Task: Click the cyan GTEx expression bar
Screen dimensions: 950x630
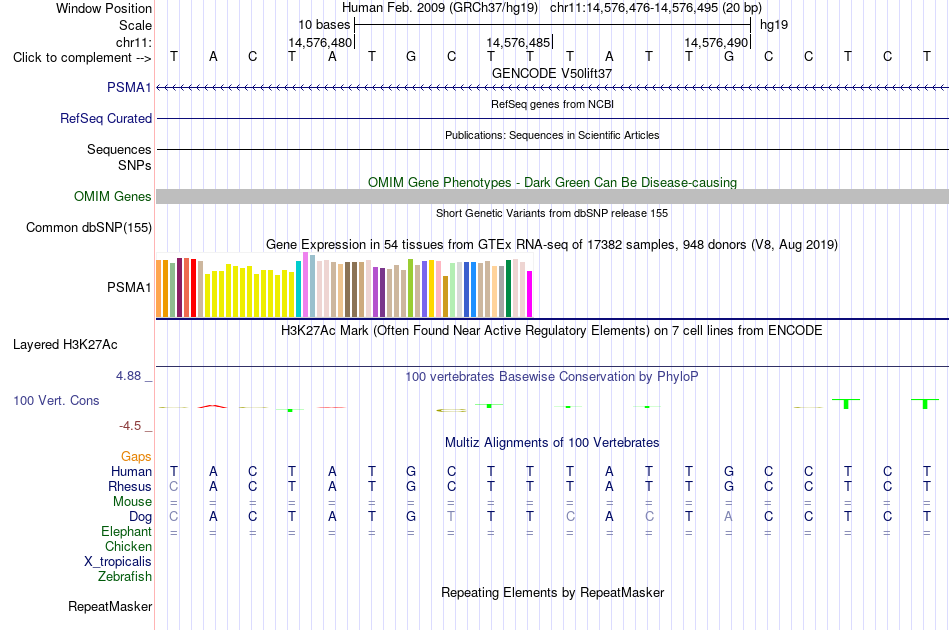Action: point(298,289)
